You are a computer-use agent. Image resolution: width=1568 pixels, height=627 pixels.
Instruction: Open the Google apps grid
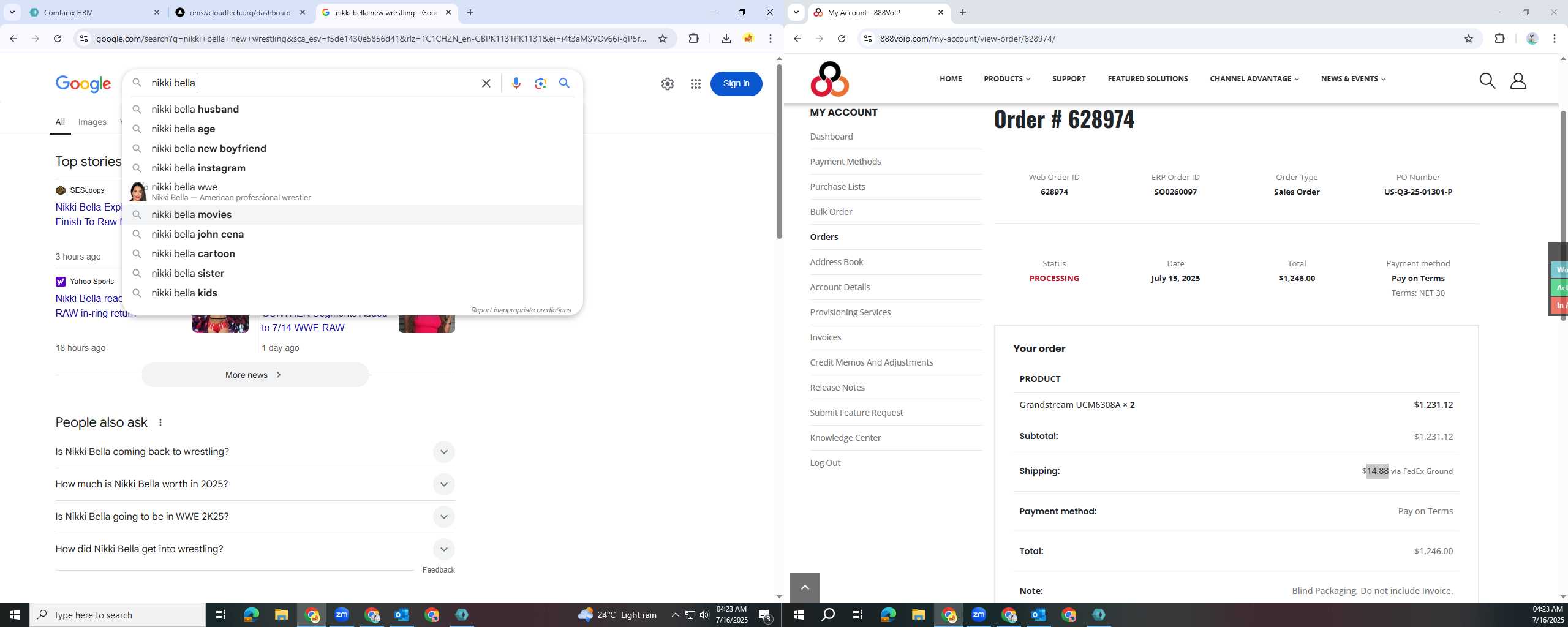tap(695, 84)
